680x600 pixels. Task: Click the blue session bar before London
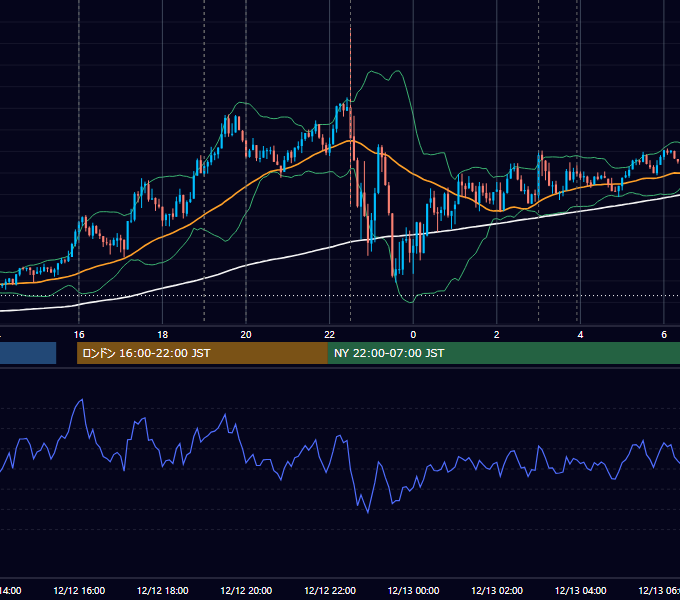28,353
